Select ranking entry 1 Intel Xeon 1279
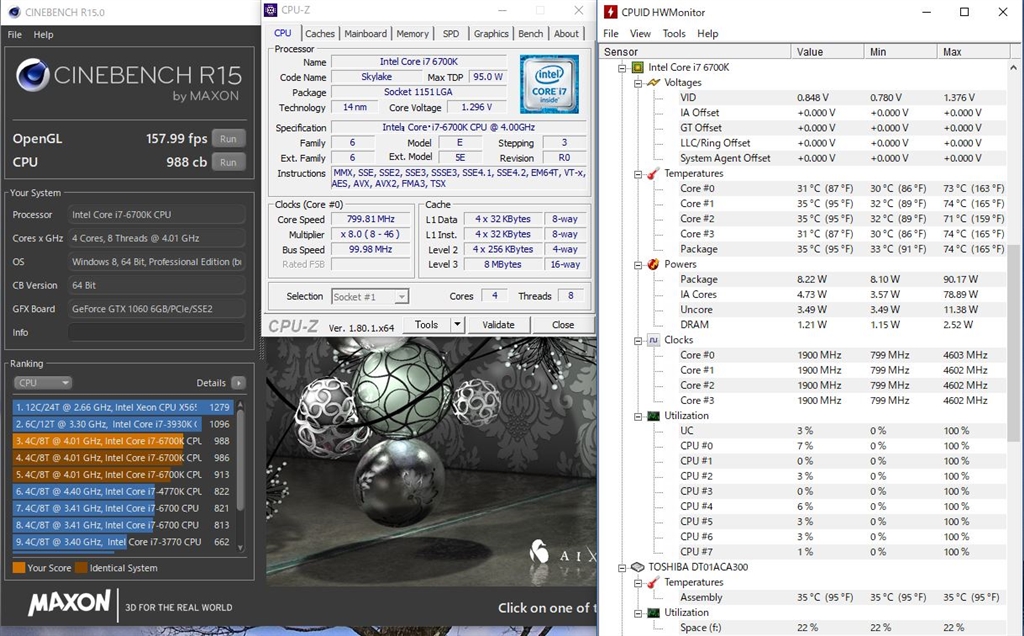1024x636 pixels. [122, 407]
